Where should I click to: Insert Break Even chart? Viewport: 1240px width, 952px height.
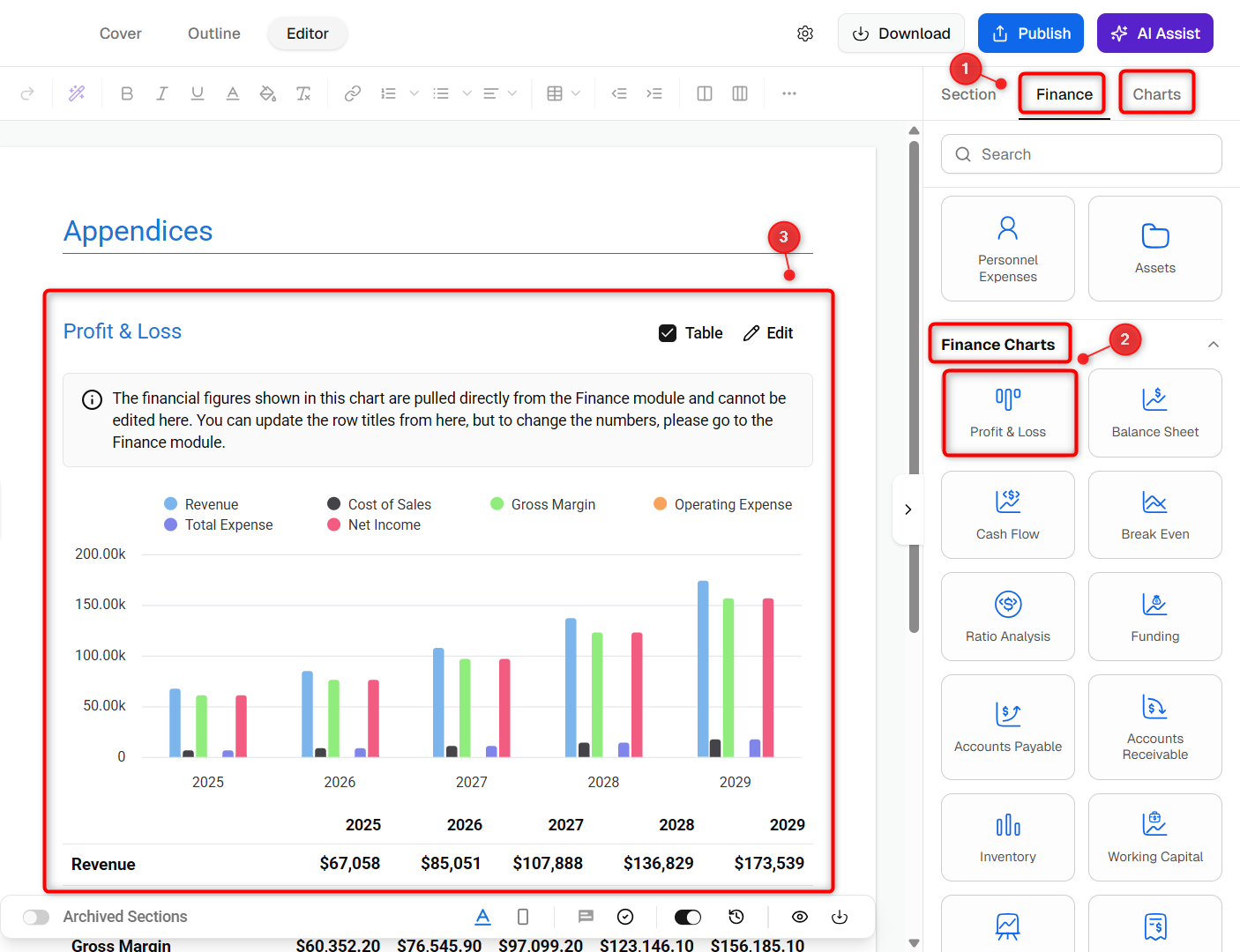tap(1155, 515)
